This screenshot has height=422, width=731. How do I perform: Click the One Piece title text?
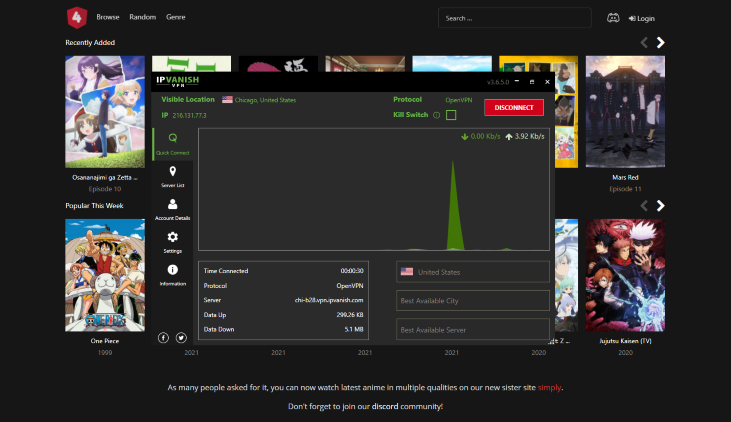pos(105,341)
